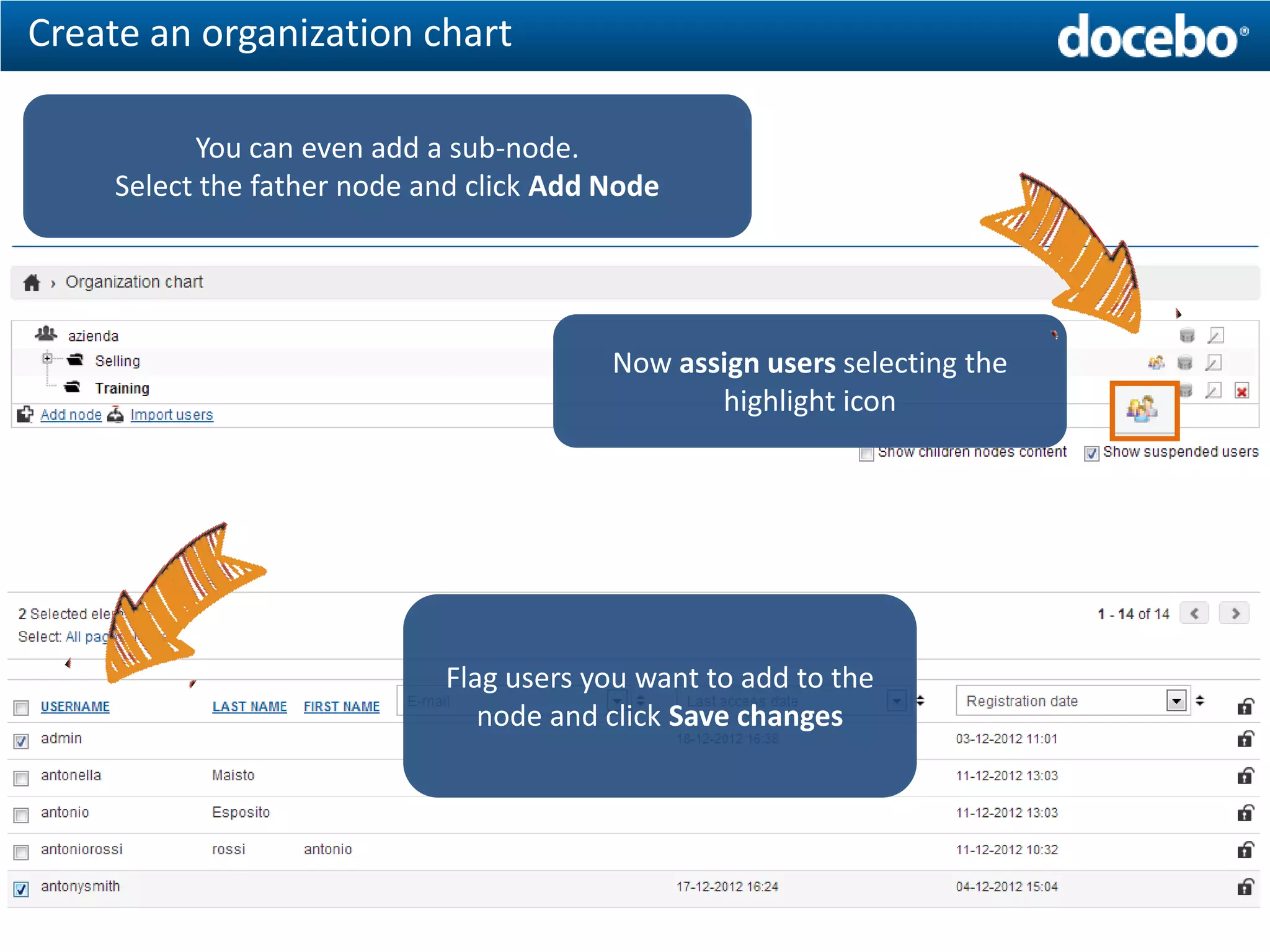1270x952 pixels.
Task: Sort by FIRST NAME column
Action: coord(342,707)
